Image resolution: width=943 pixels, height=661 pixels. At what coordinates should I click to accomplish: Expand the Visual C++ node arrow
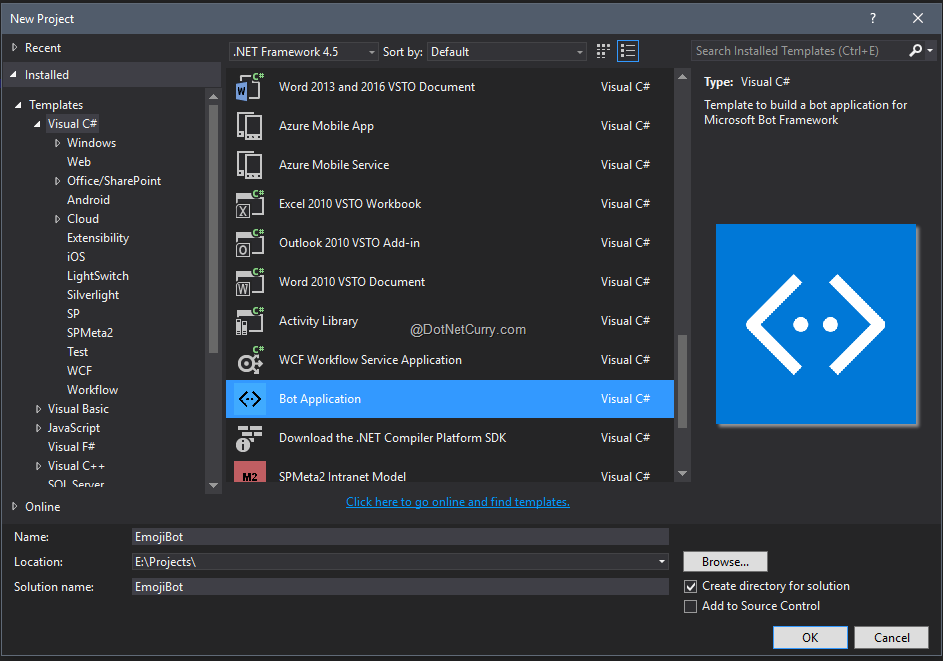tap(38, 466)
